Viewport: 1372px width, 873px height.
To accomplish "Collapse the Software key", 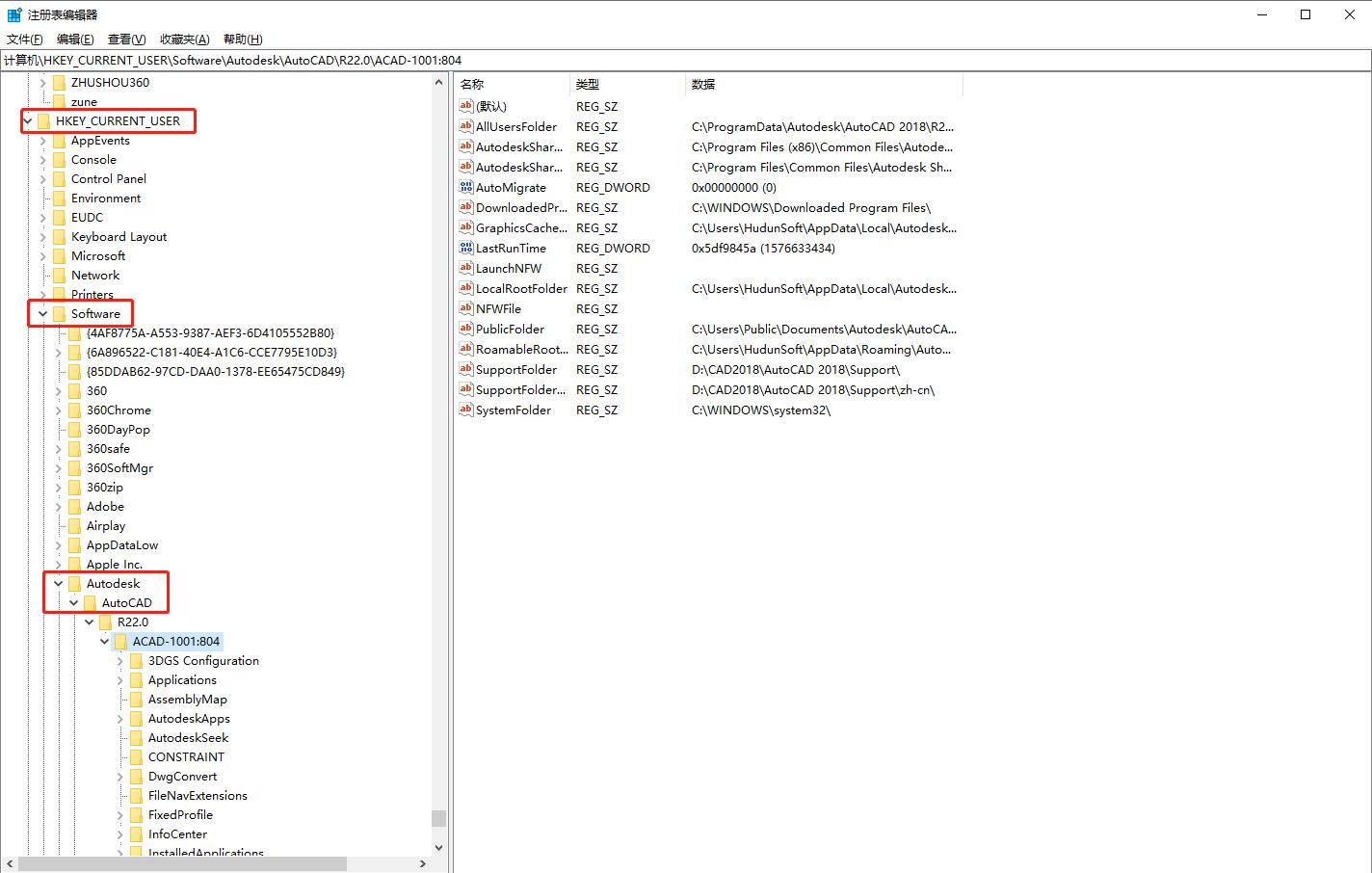I will tap(41, 313).
